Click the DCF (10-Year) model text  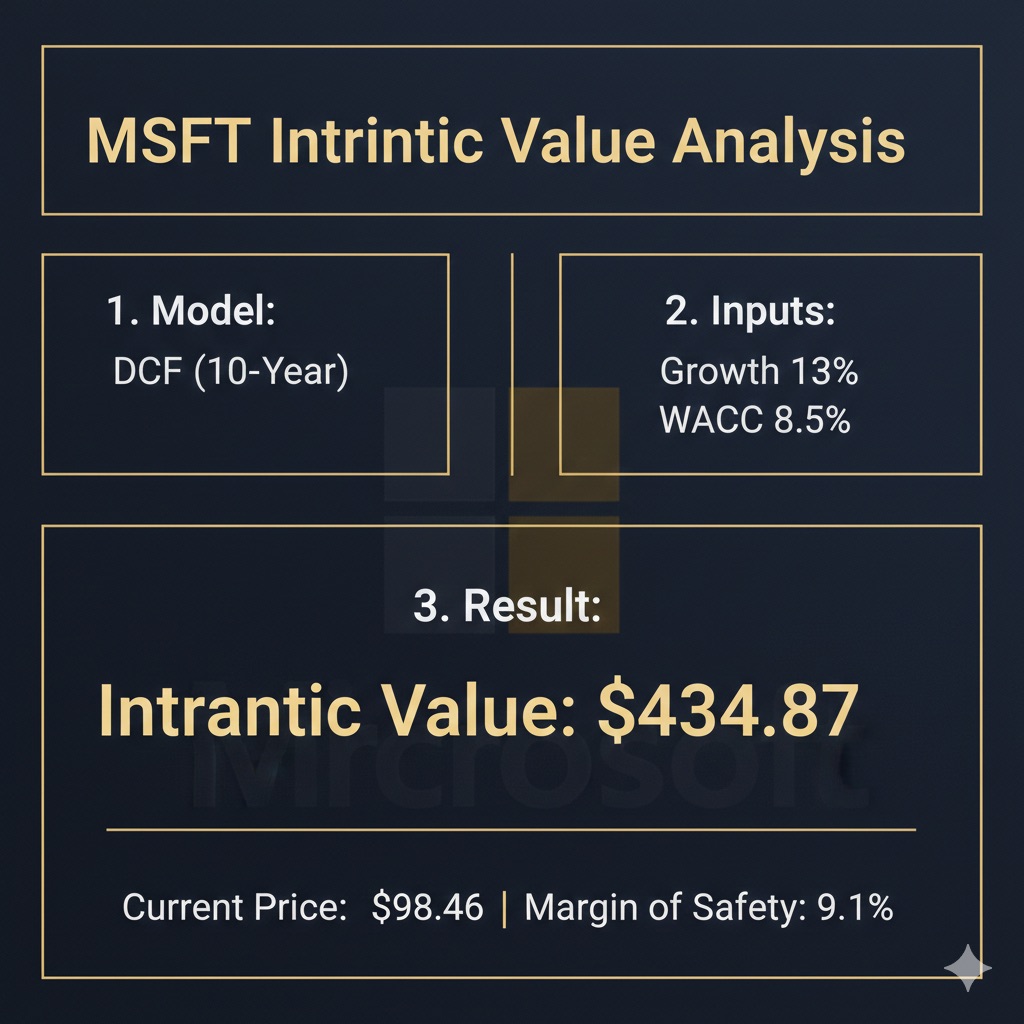(x=231, y=373)
